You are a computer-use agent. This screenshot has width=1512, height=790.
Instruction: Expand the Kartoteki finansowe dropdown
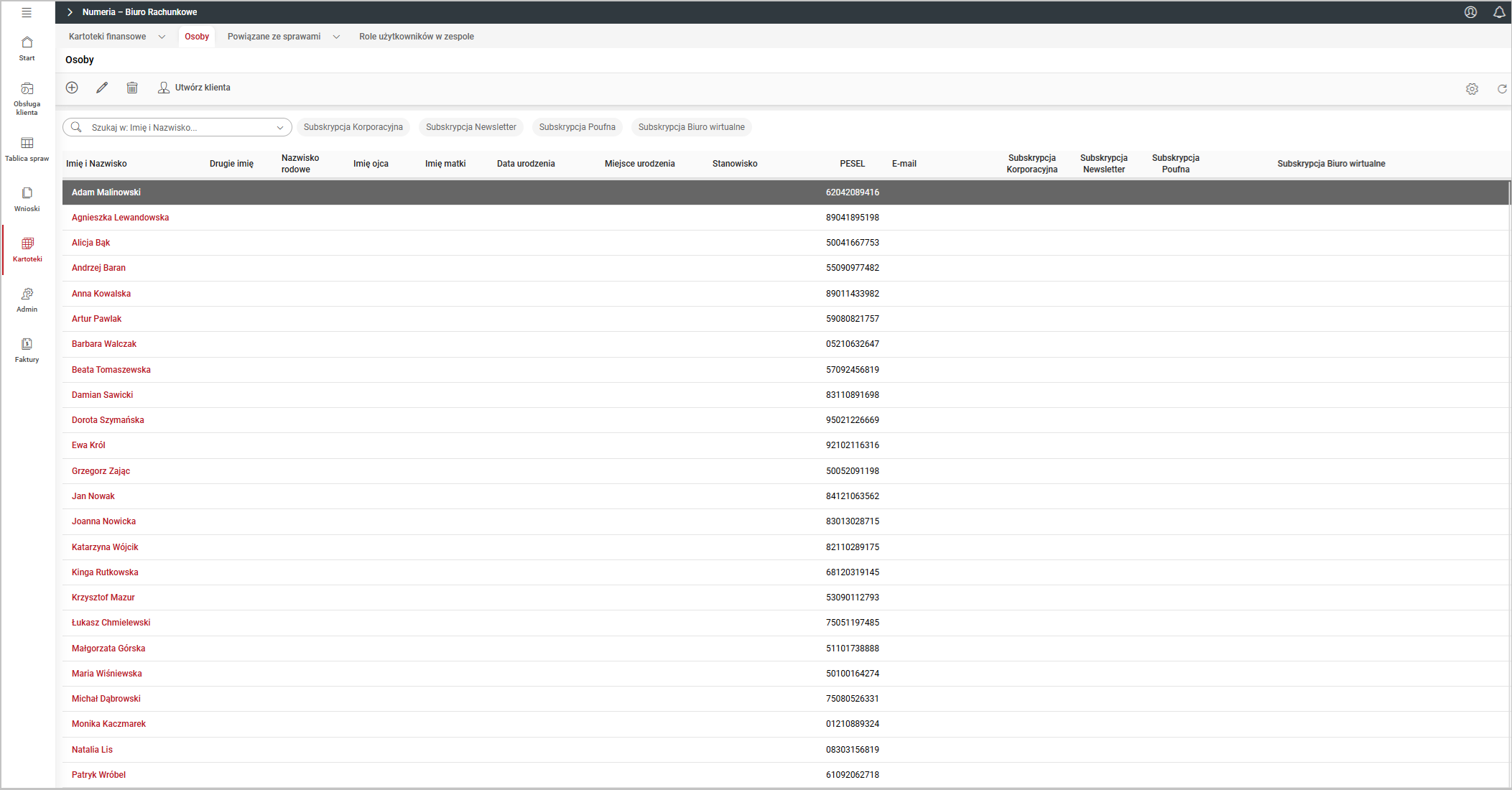(162, 37)
